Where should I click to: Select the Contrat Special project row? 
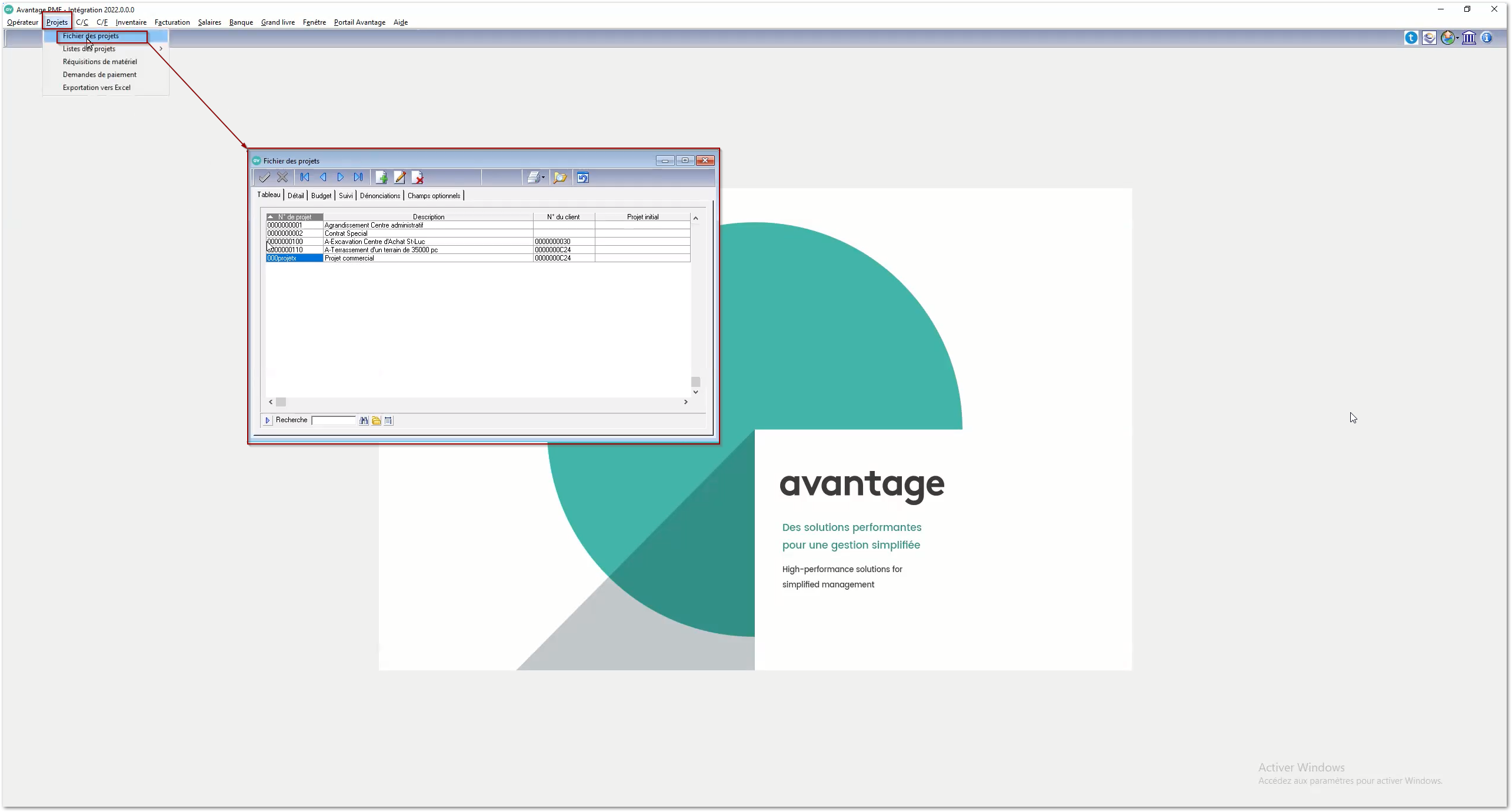click(346, 233)
